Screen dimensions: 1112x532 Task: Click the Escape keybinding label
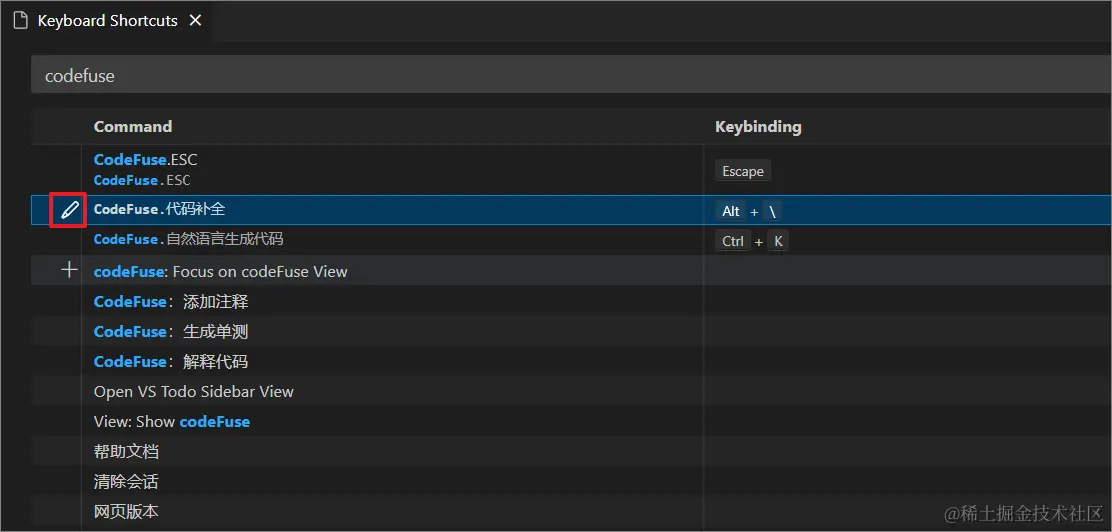pos(743,171)
